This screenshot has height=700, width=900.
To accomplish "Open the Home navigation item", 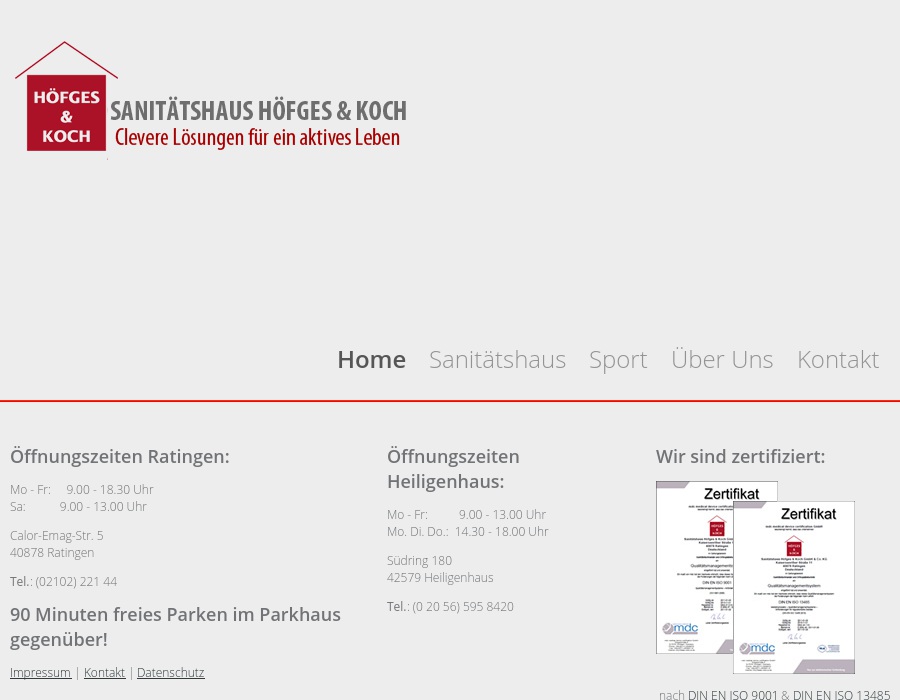I will 371,359.
